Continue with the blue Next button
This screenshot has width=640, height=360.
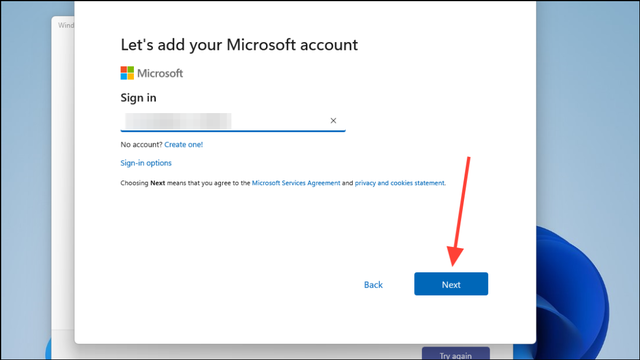click(x=451, y=284)
